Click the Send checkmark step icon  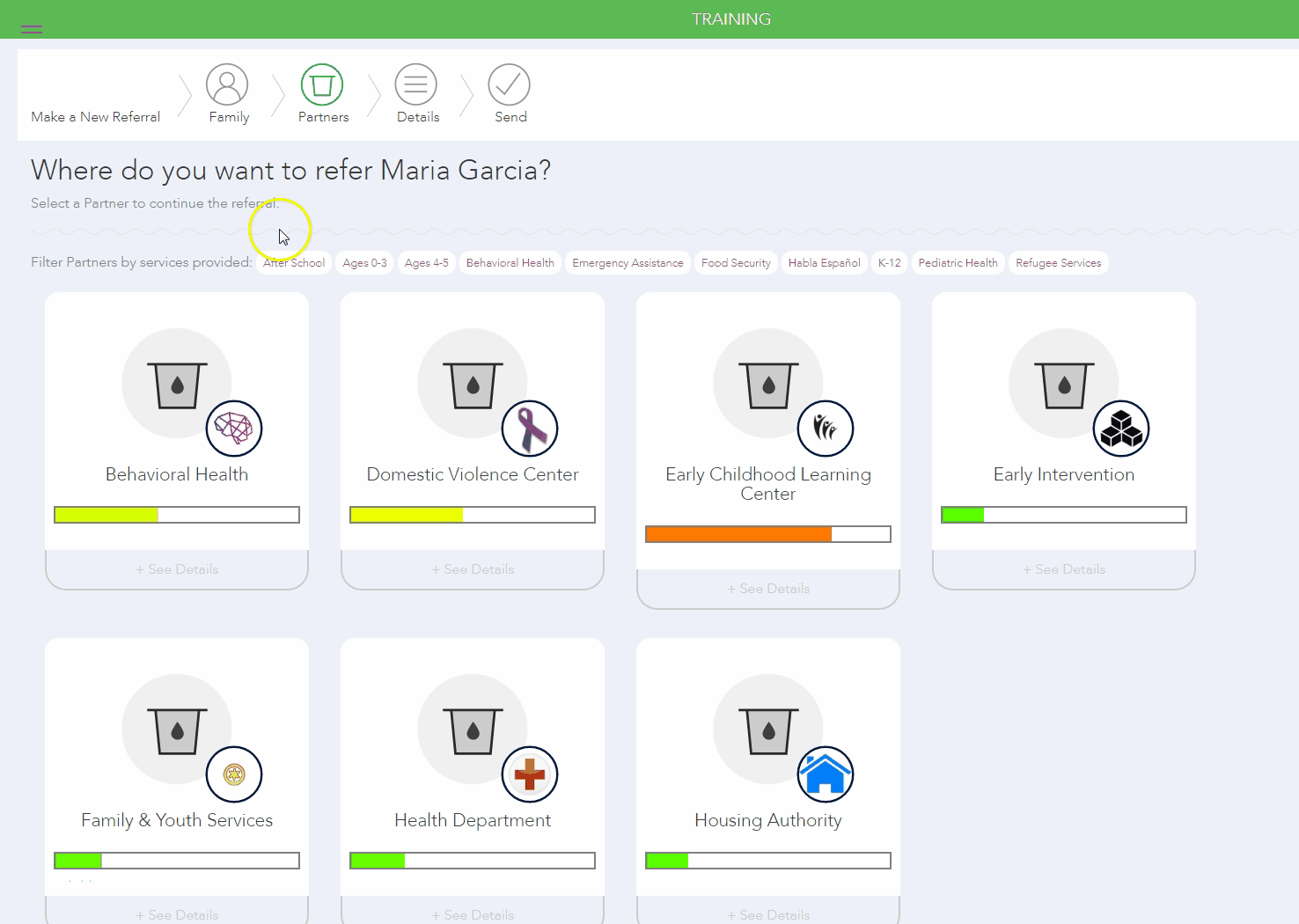[510, 85]
